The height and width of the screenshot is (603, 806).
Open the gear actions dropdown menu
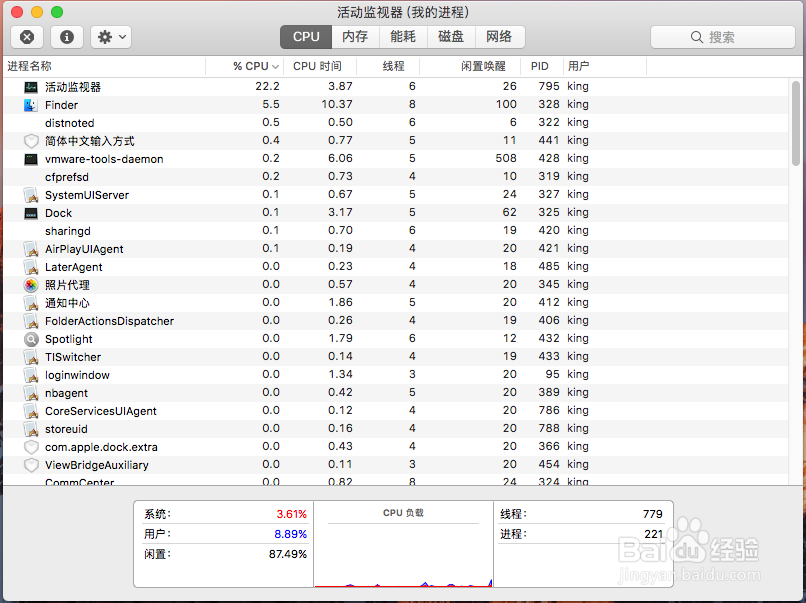click(x=111, y=37)
